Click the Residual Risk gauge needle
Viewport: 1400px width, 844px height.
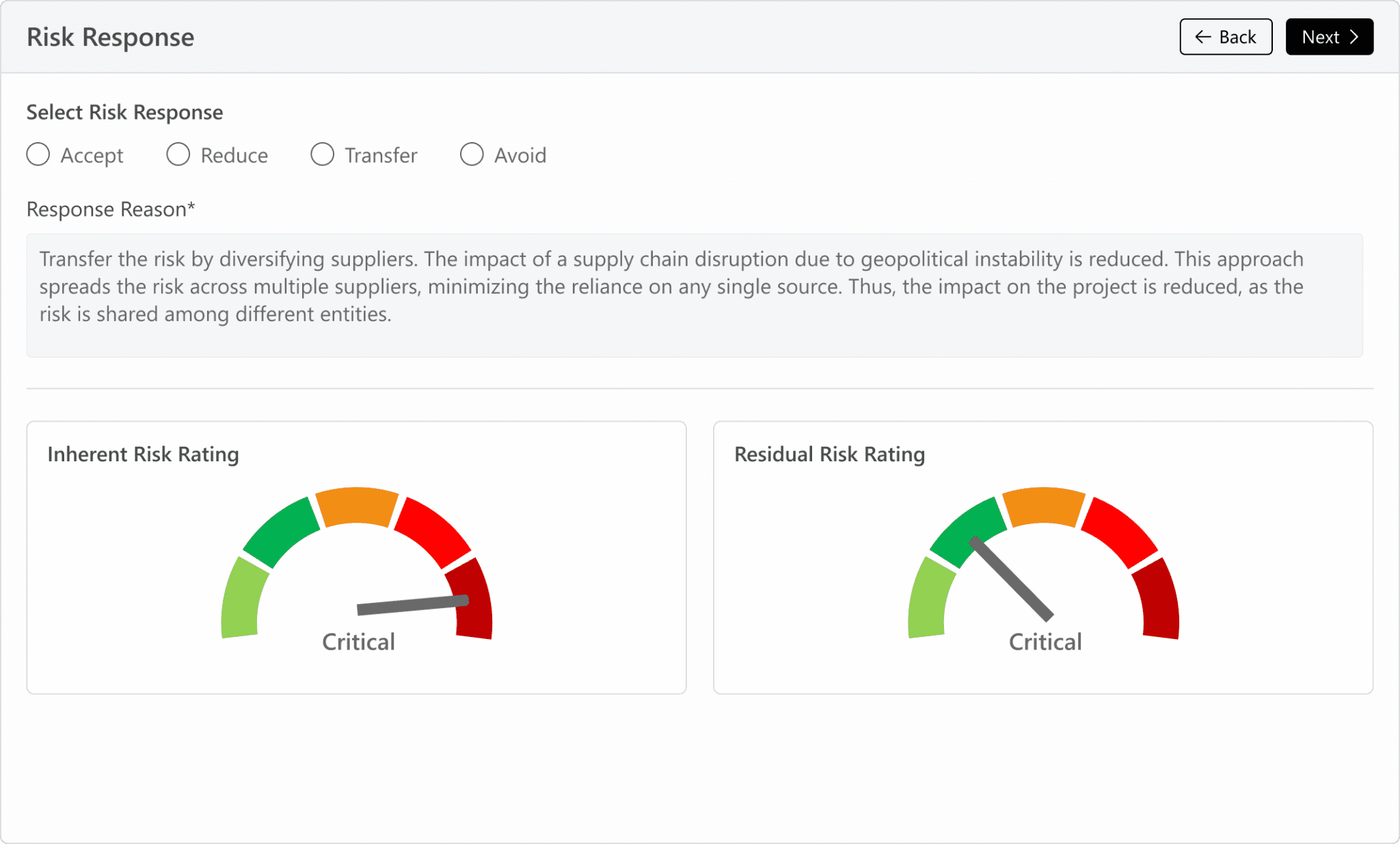[1013, 579]
